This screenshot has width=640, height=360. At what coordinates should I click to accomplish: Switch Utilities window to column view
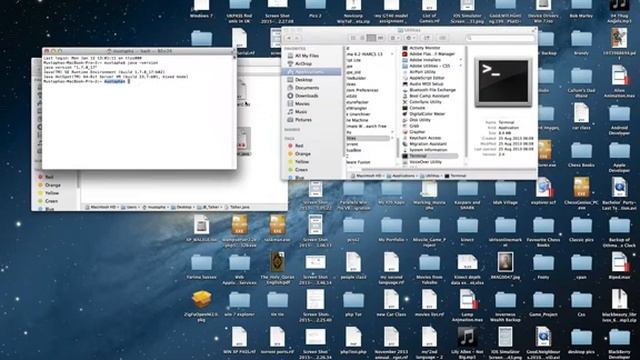(x=371, y=38)
